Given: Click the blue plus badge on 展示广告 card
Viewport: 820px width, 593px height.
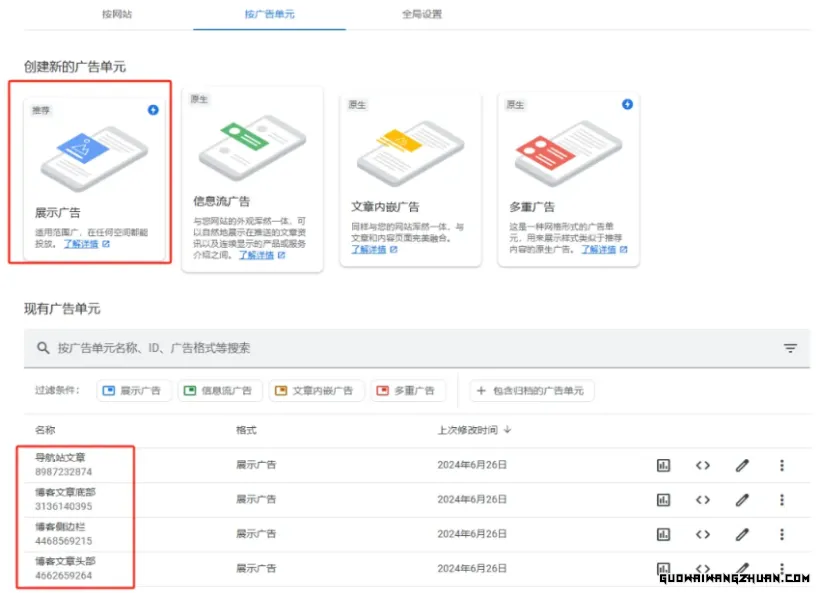Looking at the screenshot, I should point(153,110).
